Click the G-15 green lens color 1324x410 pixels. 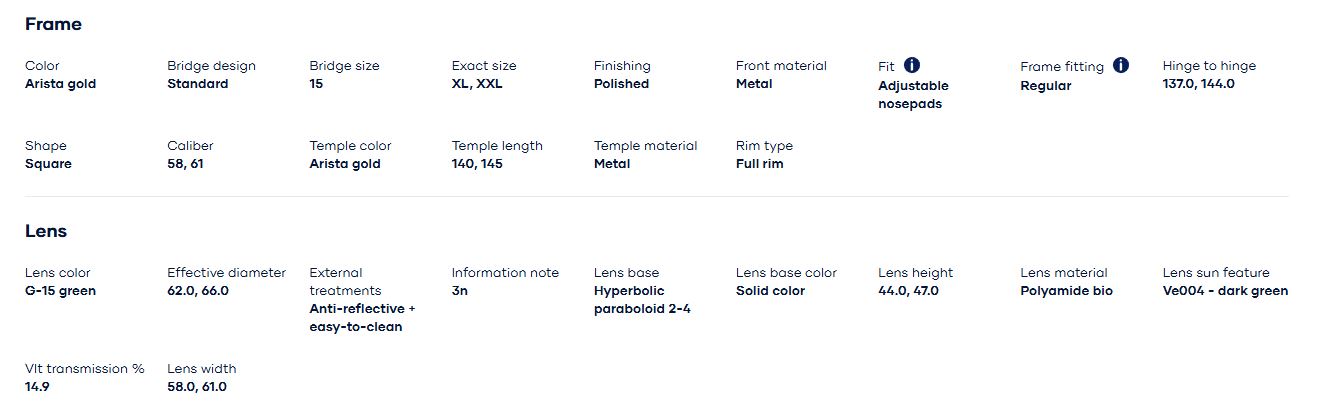pyautogui.click(x=60, y=291)
